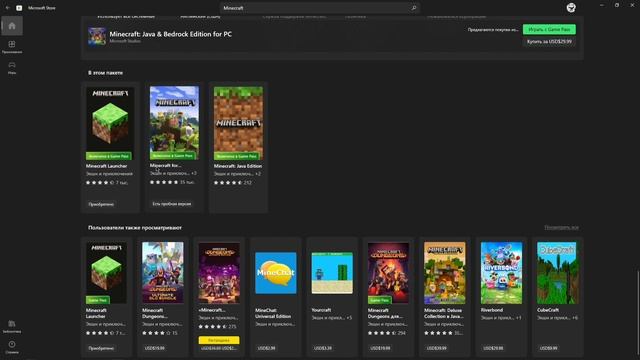Open the Yourcraft game card

click(332, 297)
